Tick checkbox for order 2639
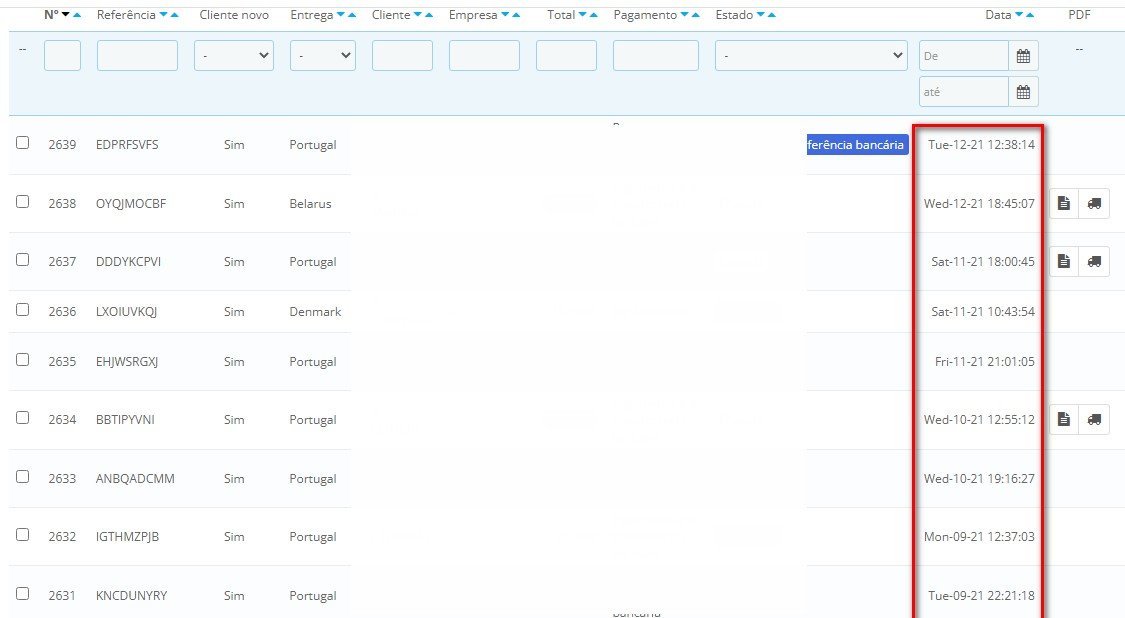 (23, 143)
